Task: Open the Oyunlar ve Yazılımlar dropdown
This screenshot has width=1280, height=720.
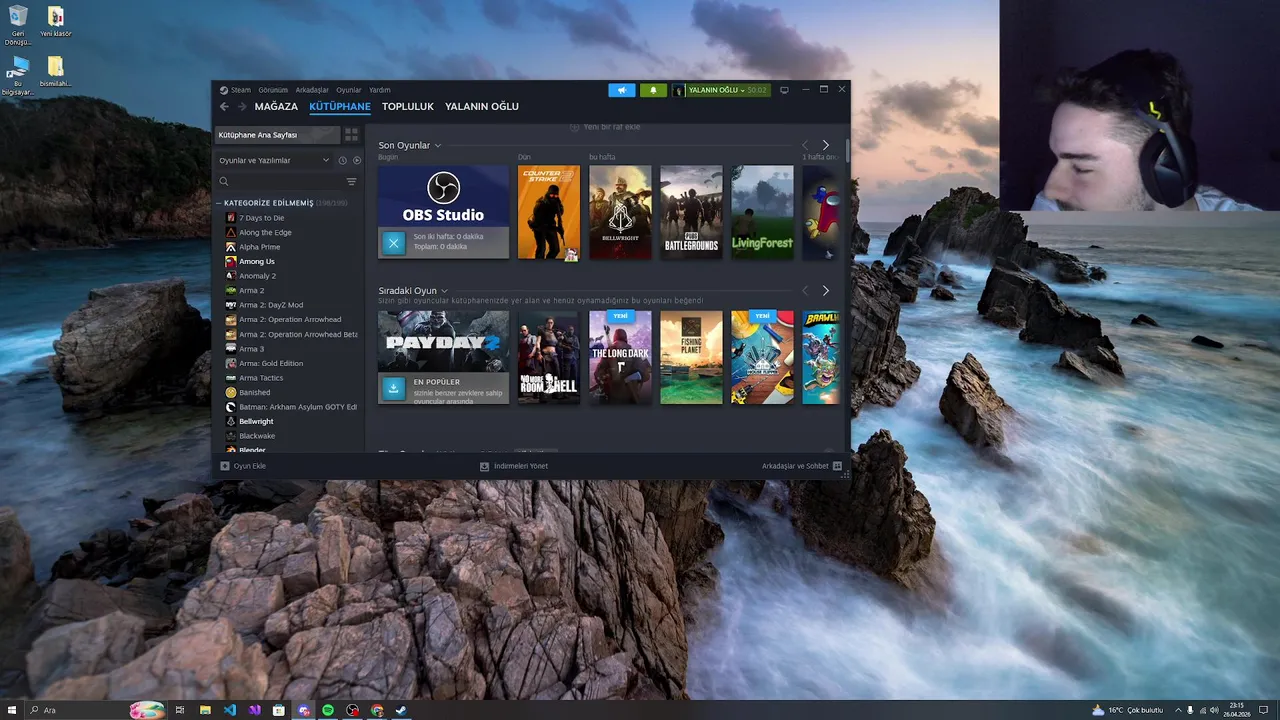Action: click(274, 160)
